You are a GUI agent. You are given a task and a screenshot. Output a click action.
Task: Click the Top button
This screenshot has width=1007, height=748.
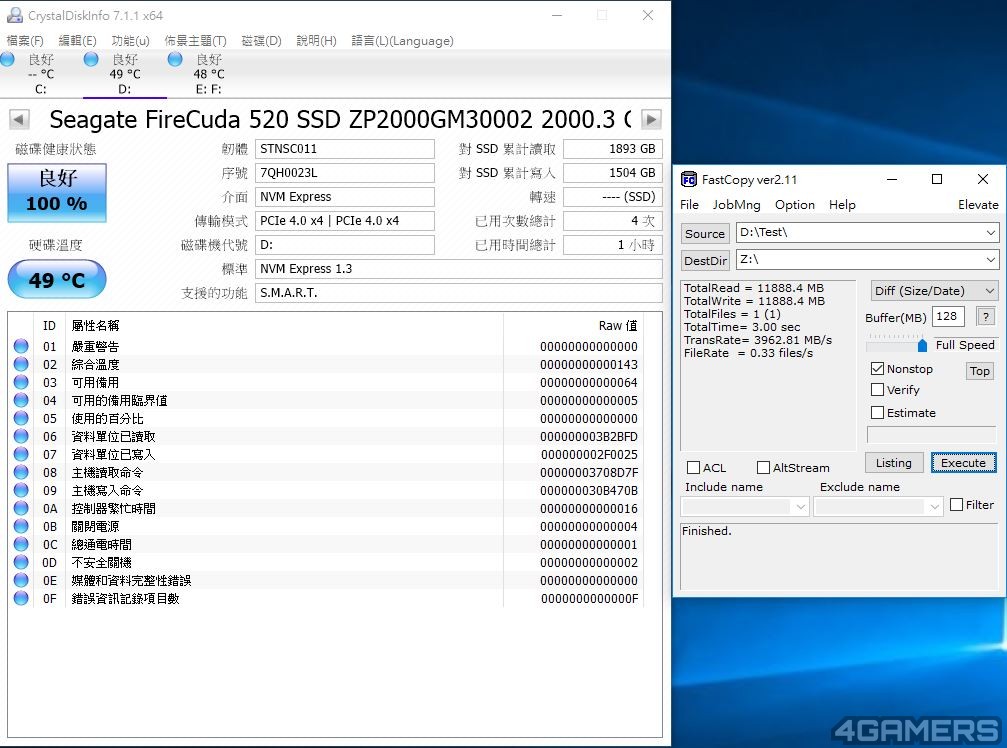[979, 370]
